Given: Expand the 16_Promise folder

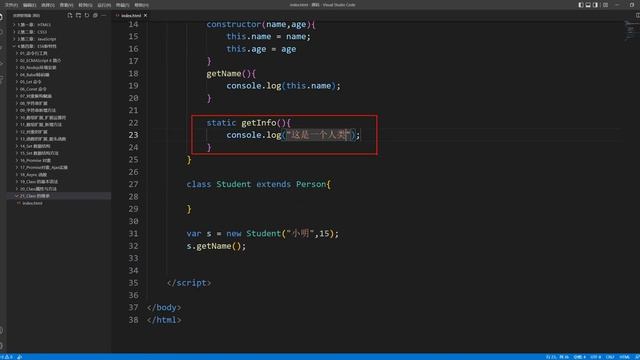Looking at the screenshot, I should (58, 160).
